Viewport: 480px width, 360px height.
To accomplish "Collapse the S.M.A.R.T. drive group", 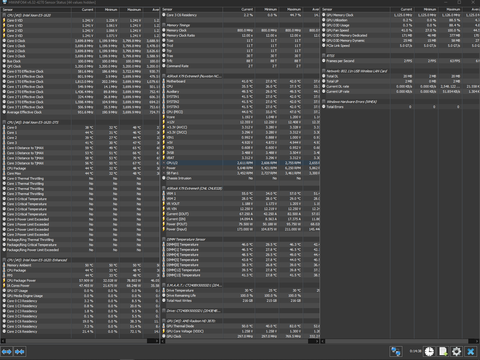I will (x=164, y=285).
